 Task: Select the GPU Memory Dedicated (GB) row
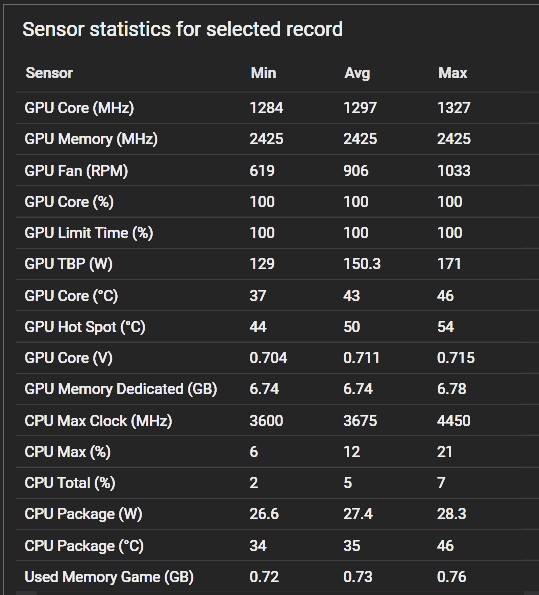pos(277,389)
